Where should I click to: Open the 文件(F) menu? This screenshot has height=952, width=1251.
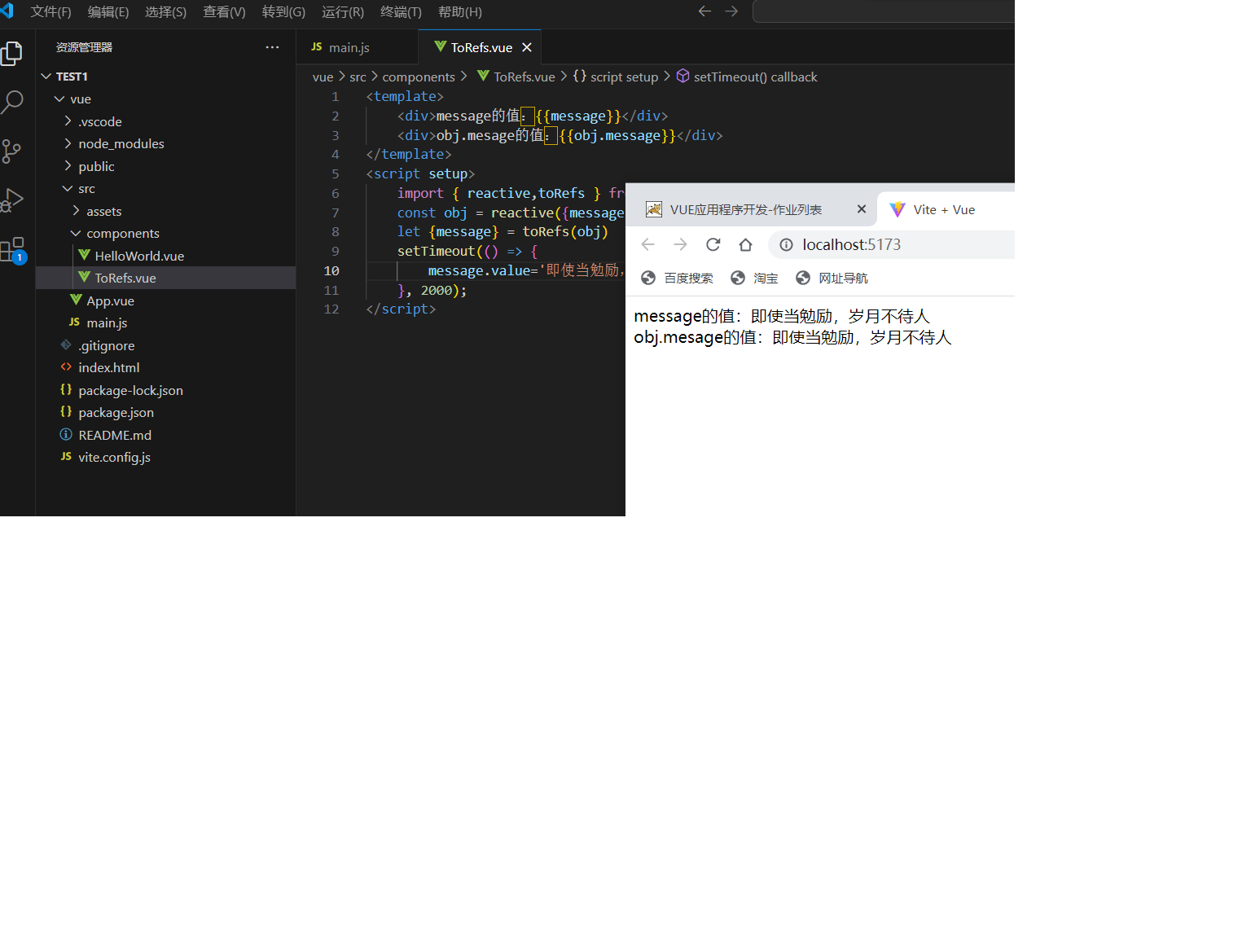click(x=50, y=11)
